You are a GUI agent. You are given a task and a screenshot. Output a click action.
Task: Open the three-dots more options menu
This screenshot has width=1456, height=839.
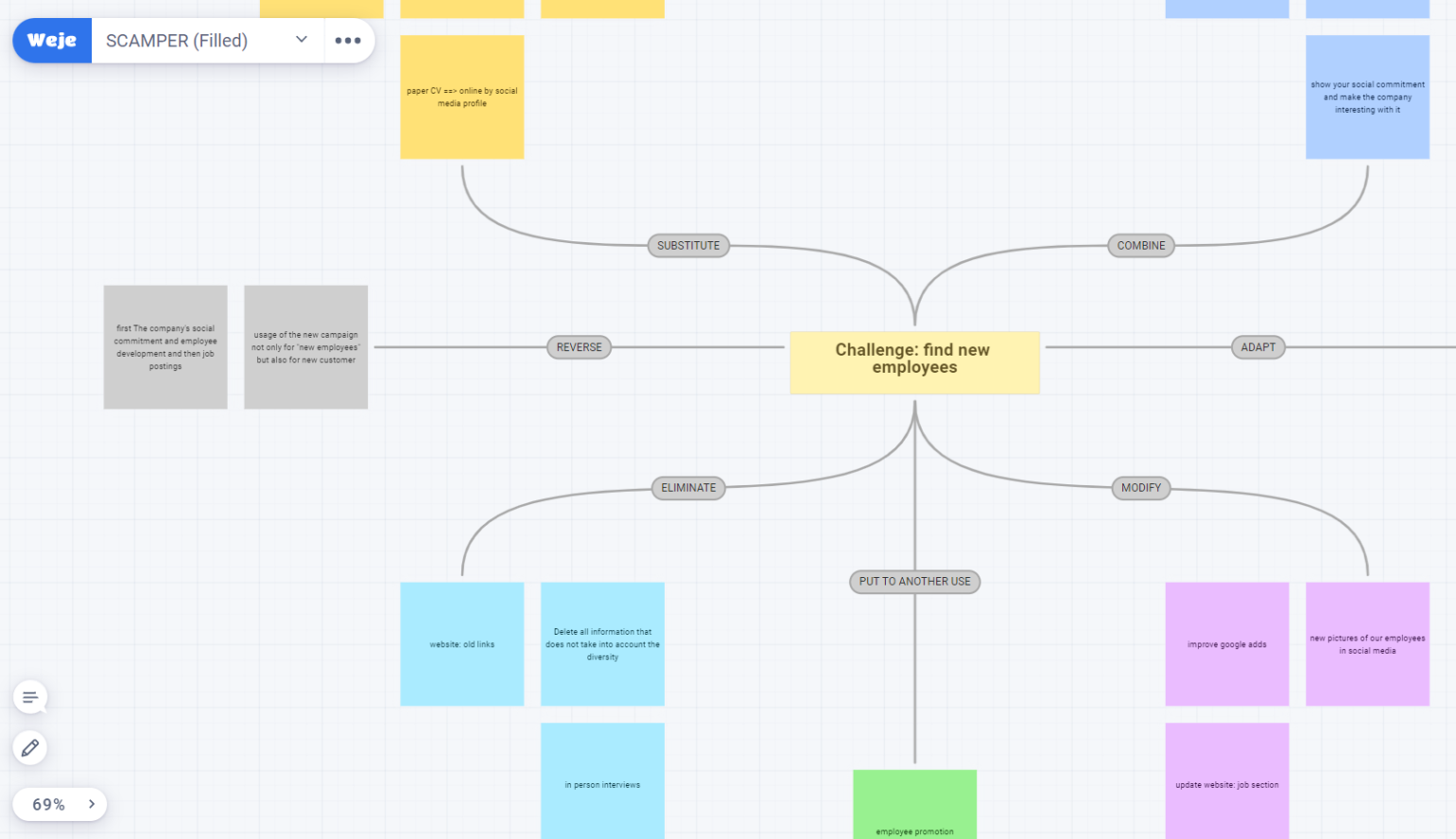(348, 41)
